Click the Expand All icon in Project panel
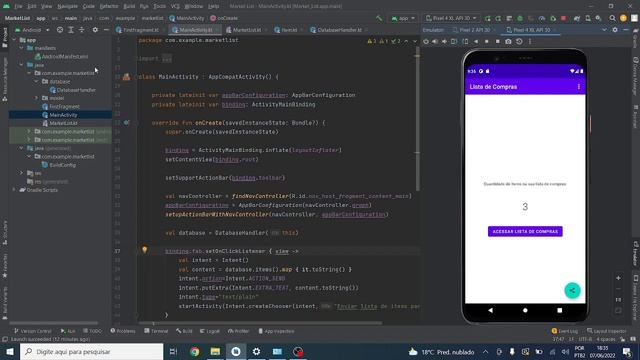 click(71, 30)
